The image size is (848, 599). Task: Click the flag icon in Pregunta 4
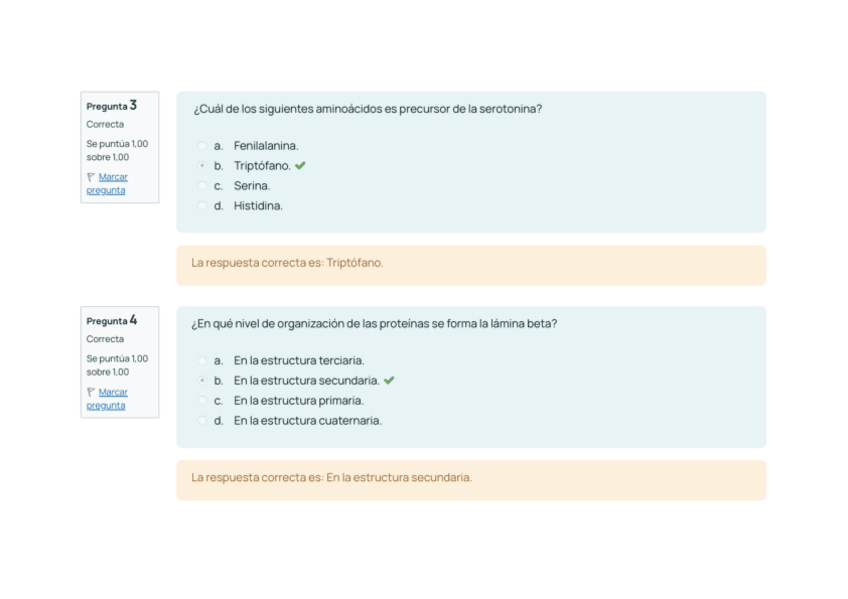click(x=91, y=393)
